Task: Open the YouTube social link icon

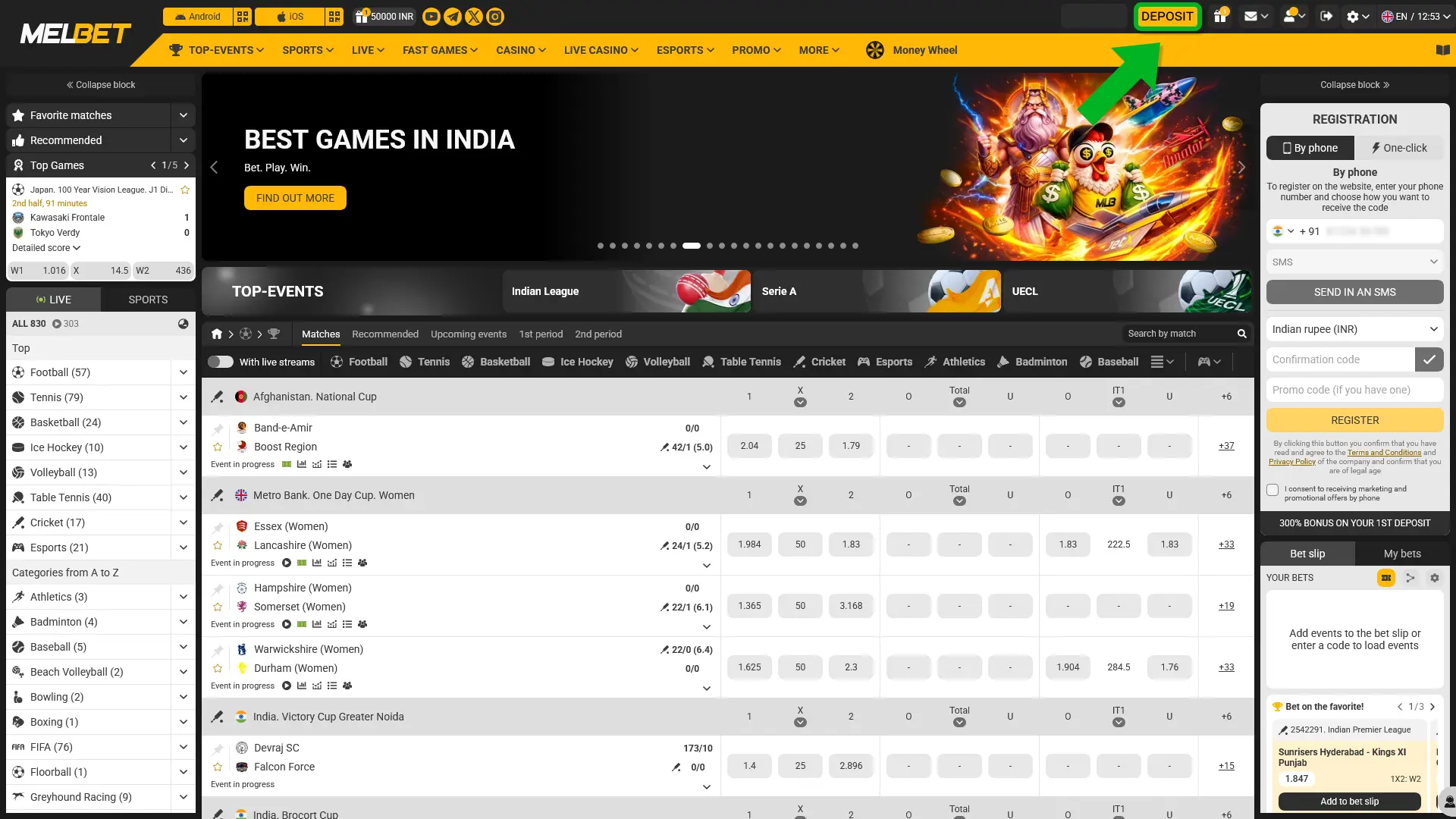Action: point(431,17)
